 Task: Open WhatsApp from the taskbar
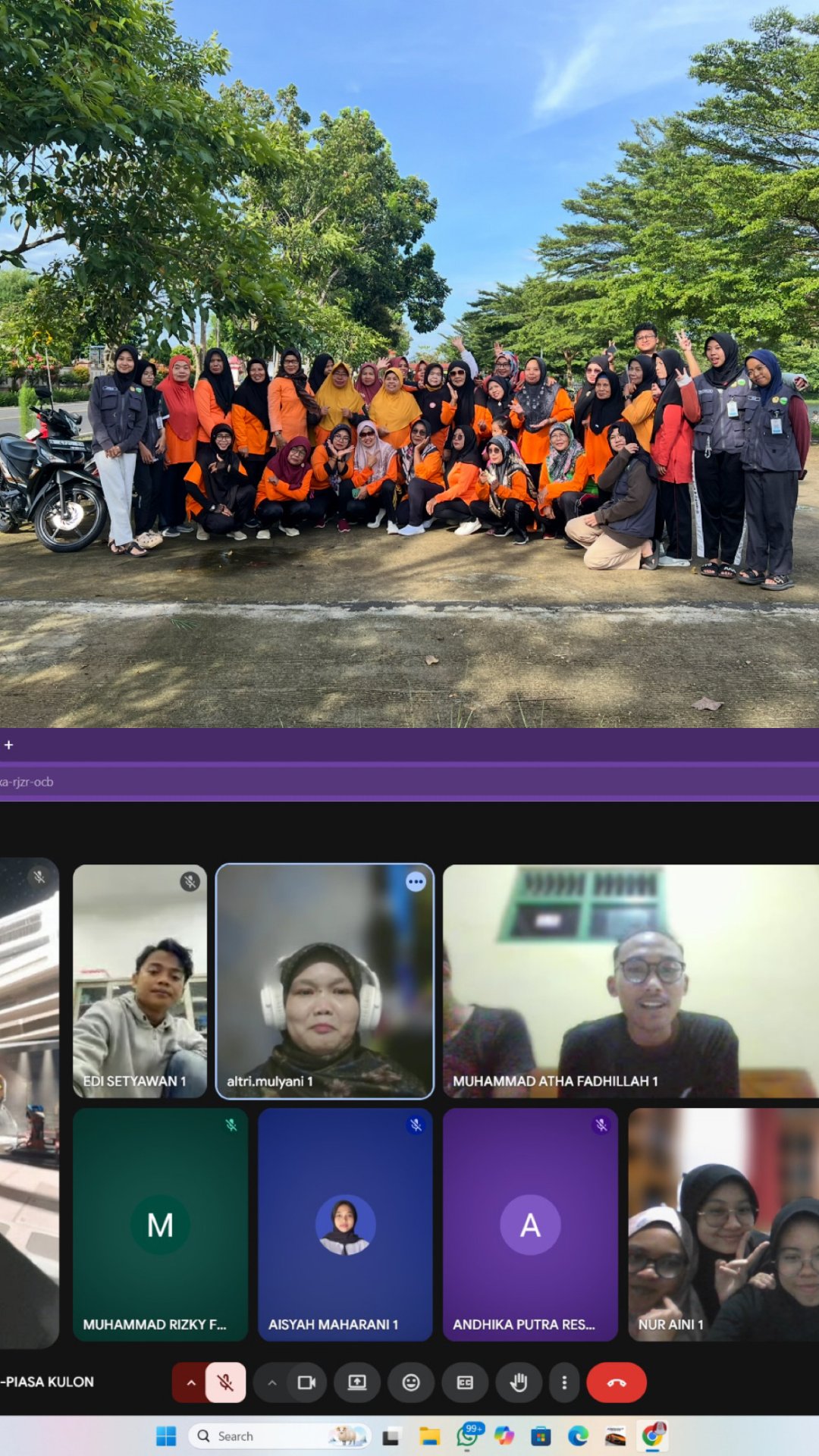pos(468,1436)
